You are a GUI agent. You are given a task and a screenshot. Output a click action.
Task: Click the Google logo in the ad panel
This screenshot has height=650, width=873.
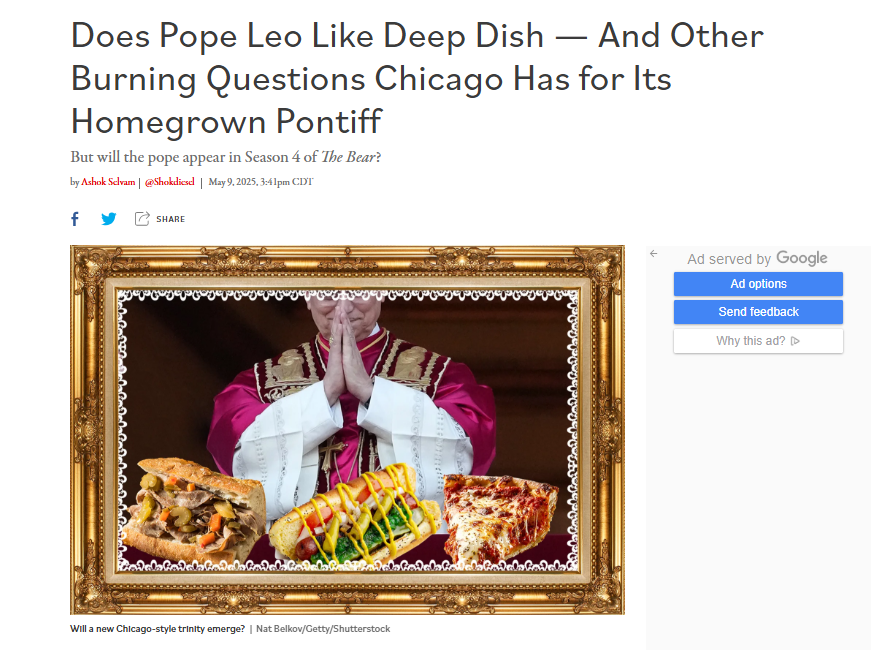point(802,258)
